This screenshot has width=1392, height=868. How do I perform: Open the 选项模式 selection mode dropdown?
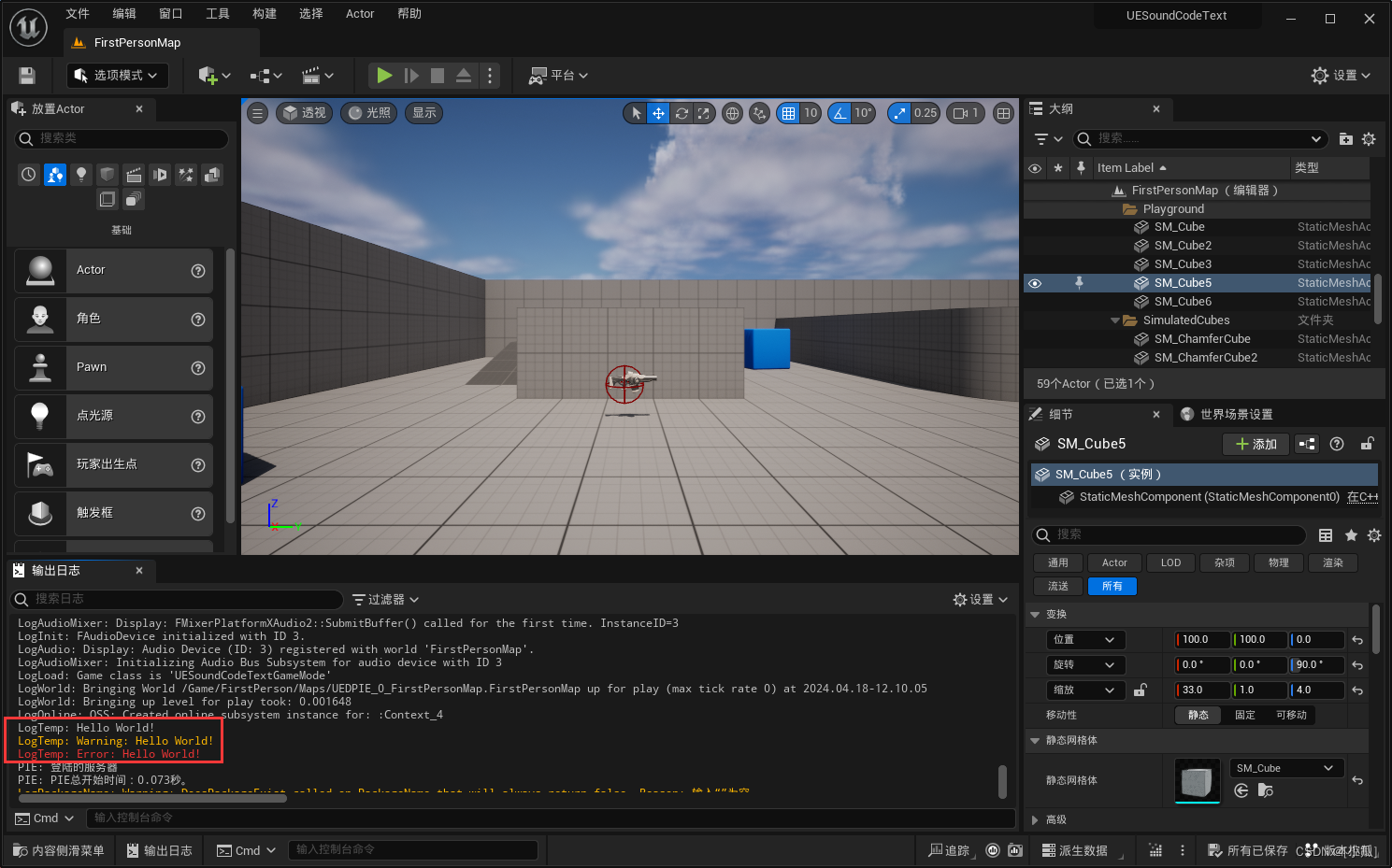[118, 76]
